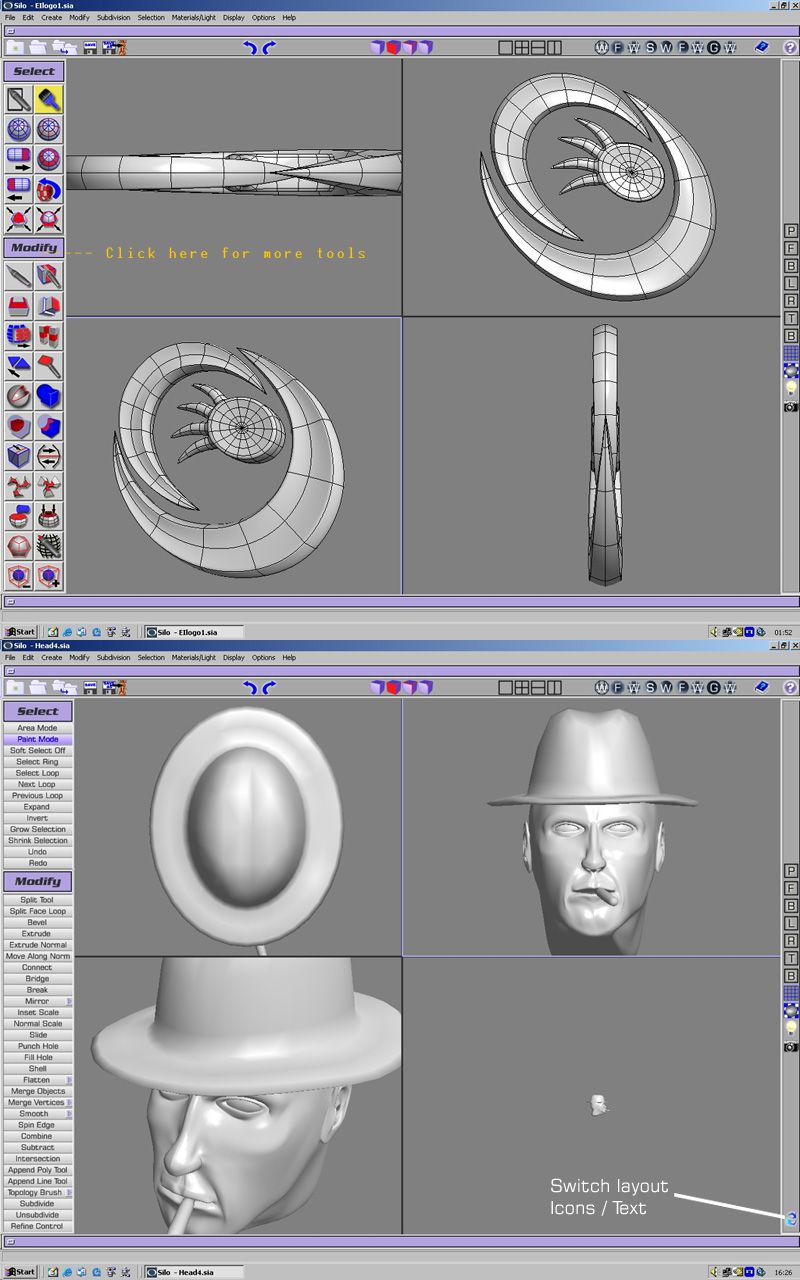
Task: Expand the Smooth submenu arrow
Action: 69,1113
